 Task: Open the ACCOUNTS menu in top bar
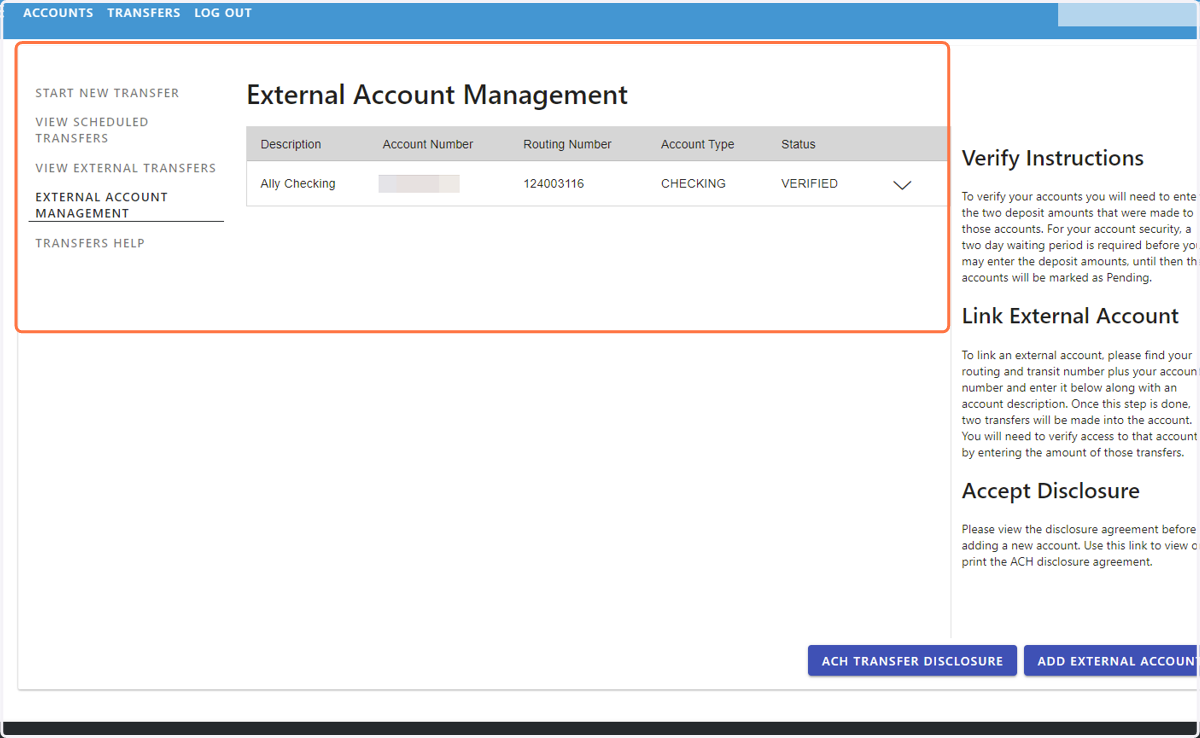point(58,13)
